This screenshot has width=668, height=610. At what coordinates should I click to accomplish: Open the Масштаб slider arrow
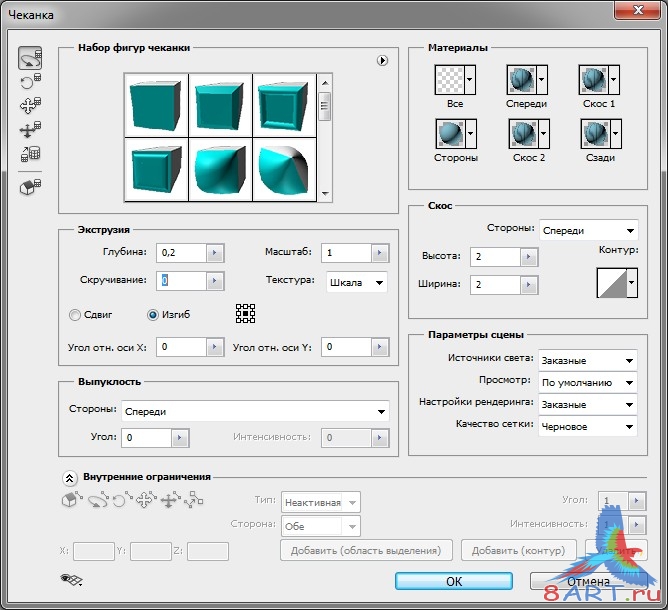point(380,253)
